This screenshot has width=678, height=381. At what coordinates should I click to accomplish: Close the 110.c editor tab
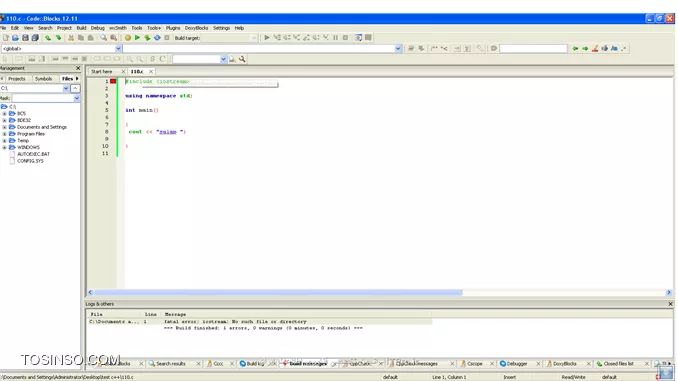151,72
